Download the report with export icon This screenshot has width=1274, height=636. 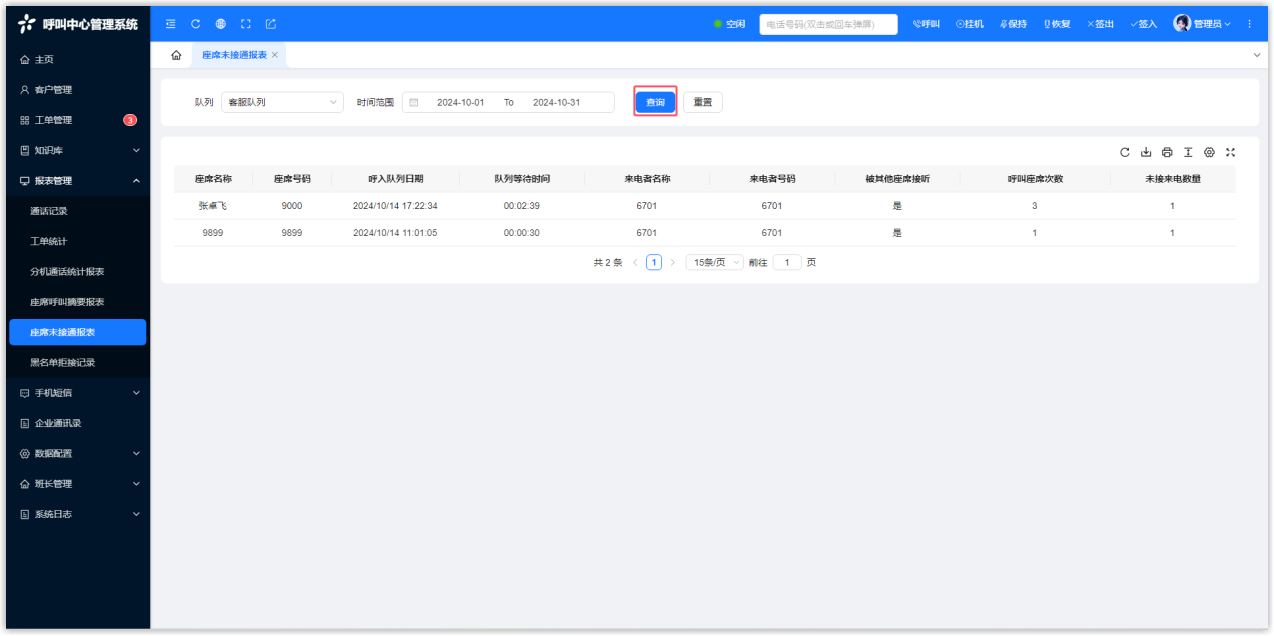1146,152
